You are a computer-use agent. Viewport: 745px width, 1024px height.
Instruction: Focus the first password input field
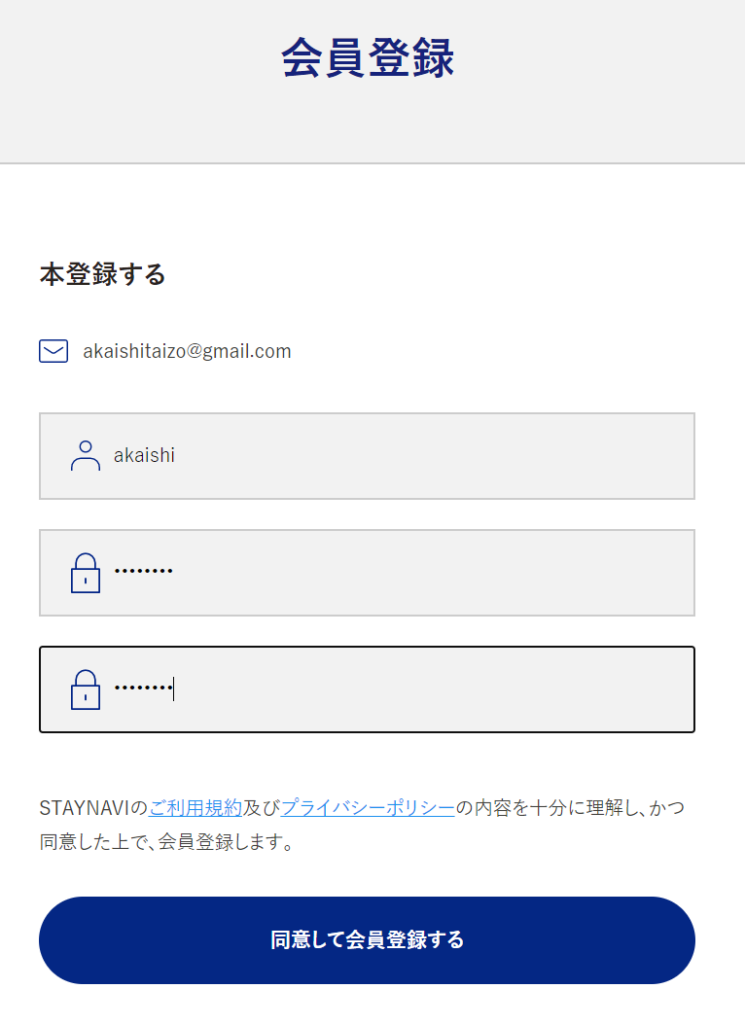(400, 573)
